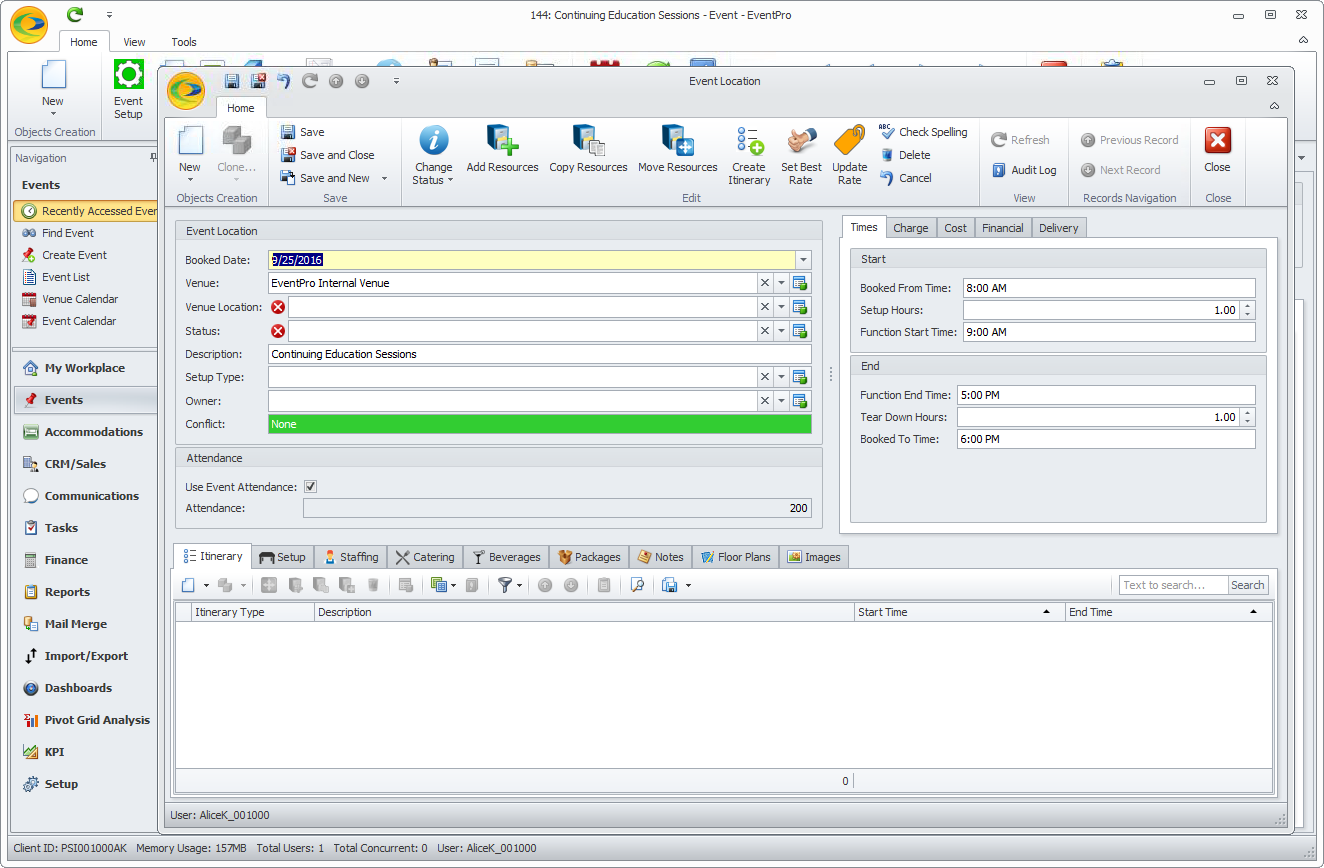
Task: Click the Copy Resources icon
Action: click(588, 140)
